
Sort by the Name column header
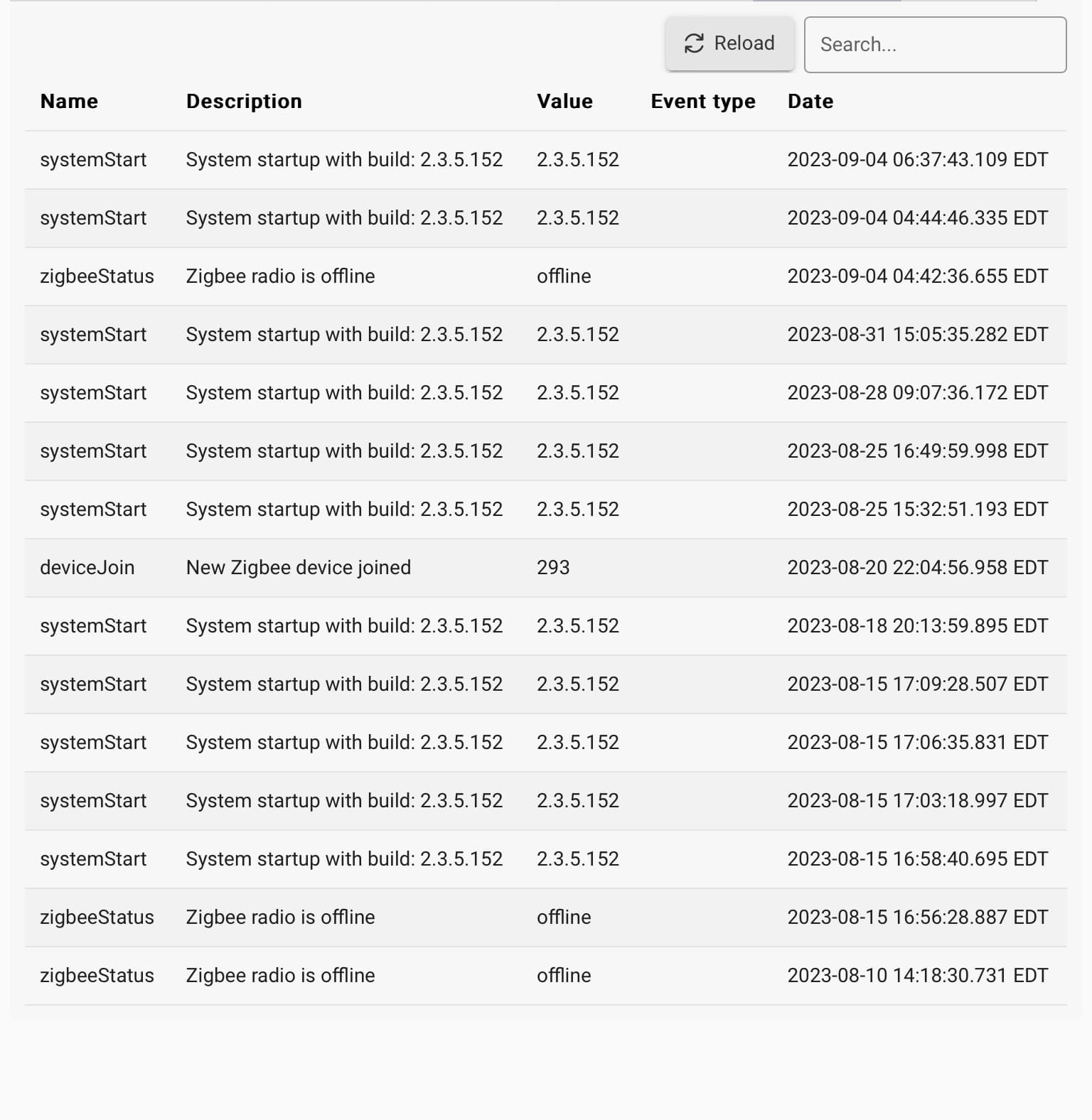69,102
